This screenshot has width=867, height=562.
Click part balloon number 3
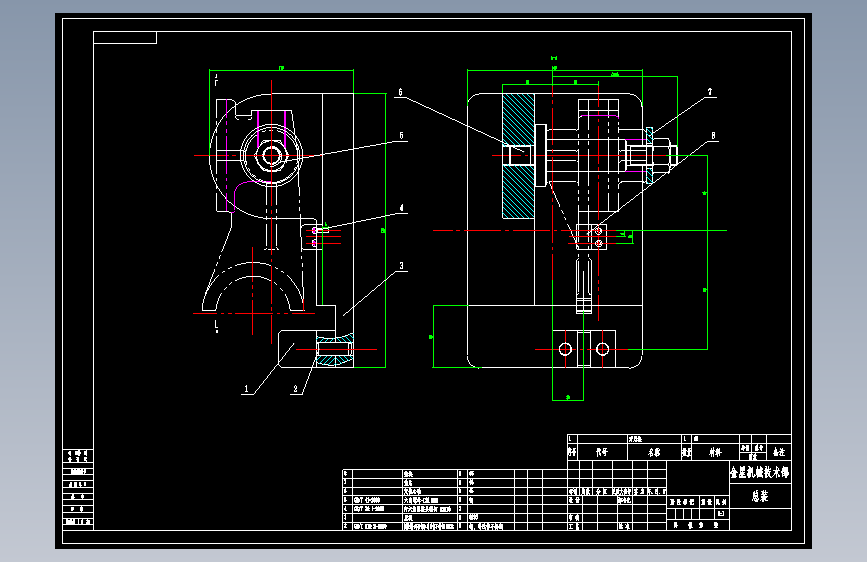(x=401, y=266)
